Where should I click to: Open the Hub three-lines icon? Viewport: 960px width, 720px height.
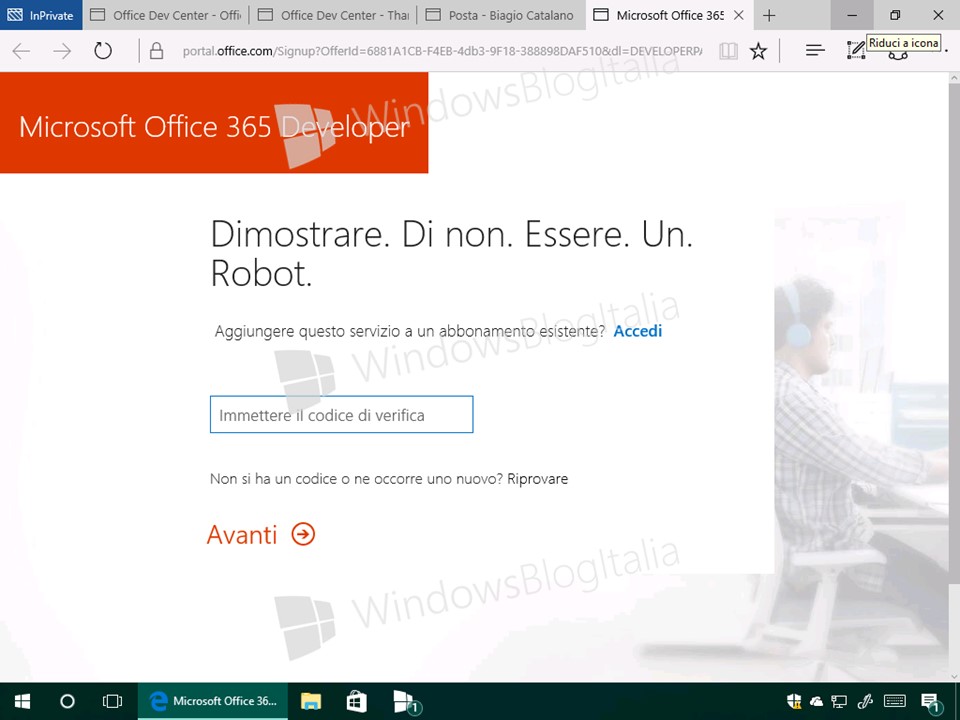tap(815, 51)
